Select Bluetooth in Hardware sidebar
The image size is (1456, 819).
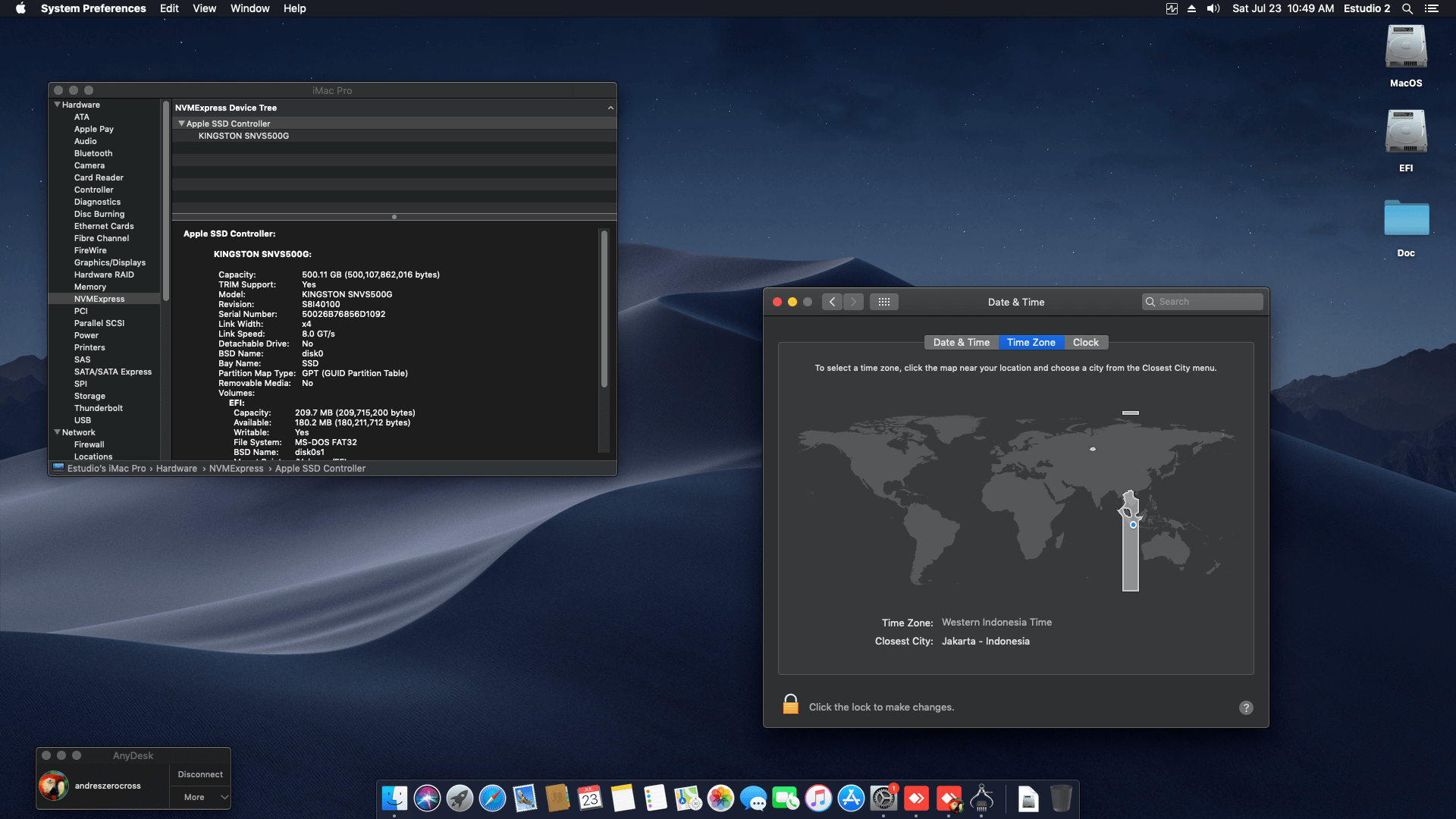coord(93,153)
